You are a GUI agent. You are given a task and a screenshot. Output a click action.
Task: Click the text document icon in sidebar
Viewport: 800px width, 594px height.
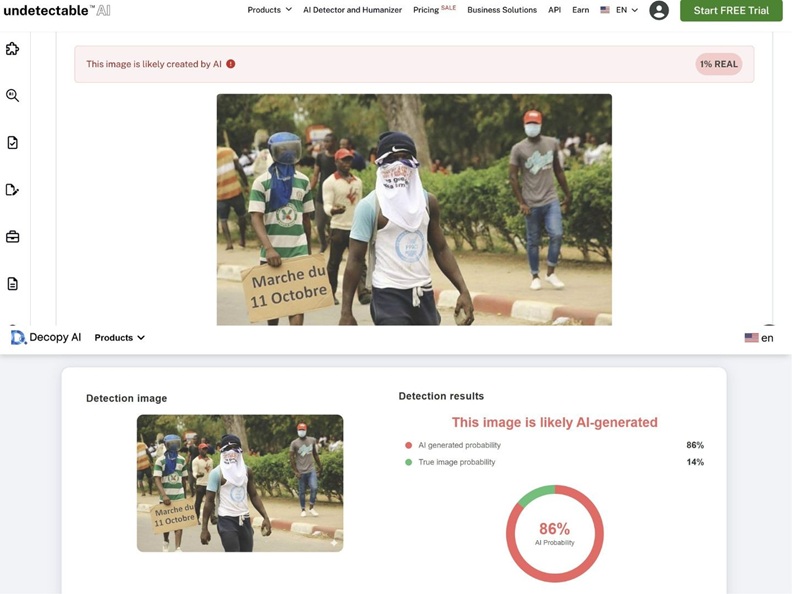click(12, 284)
